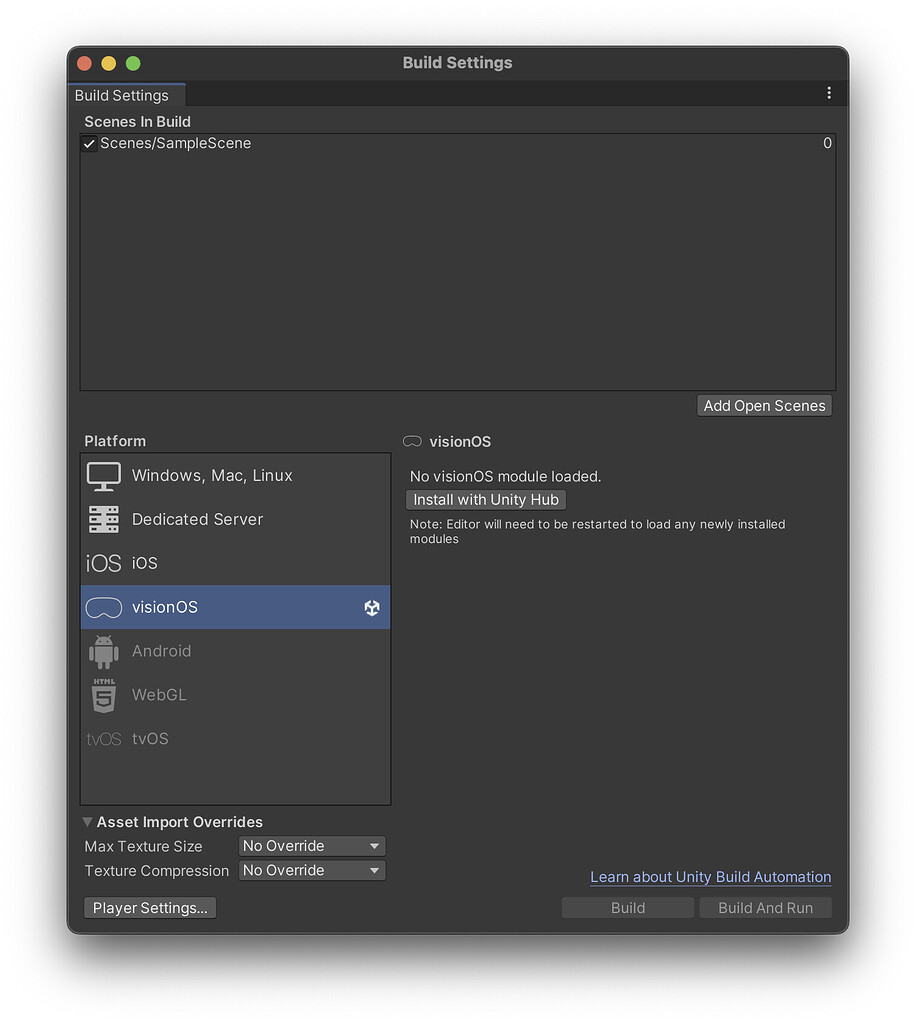Toggle inclusion of SampleScene in build
Screen dimensions: 917x1024
pyautogui.click(x=89, y=143)
